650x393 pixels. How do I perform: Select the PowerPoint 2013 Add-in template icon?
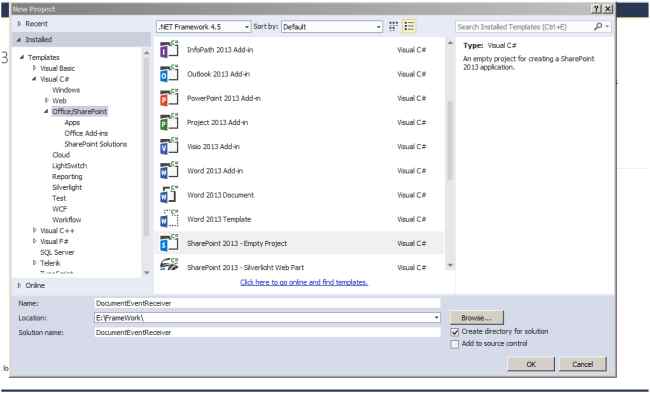click(x=169, y=98)
